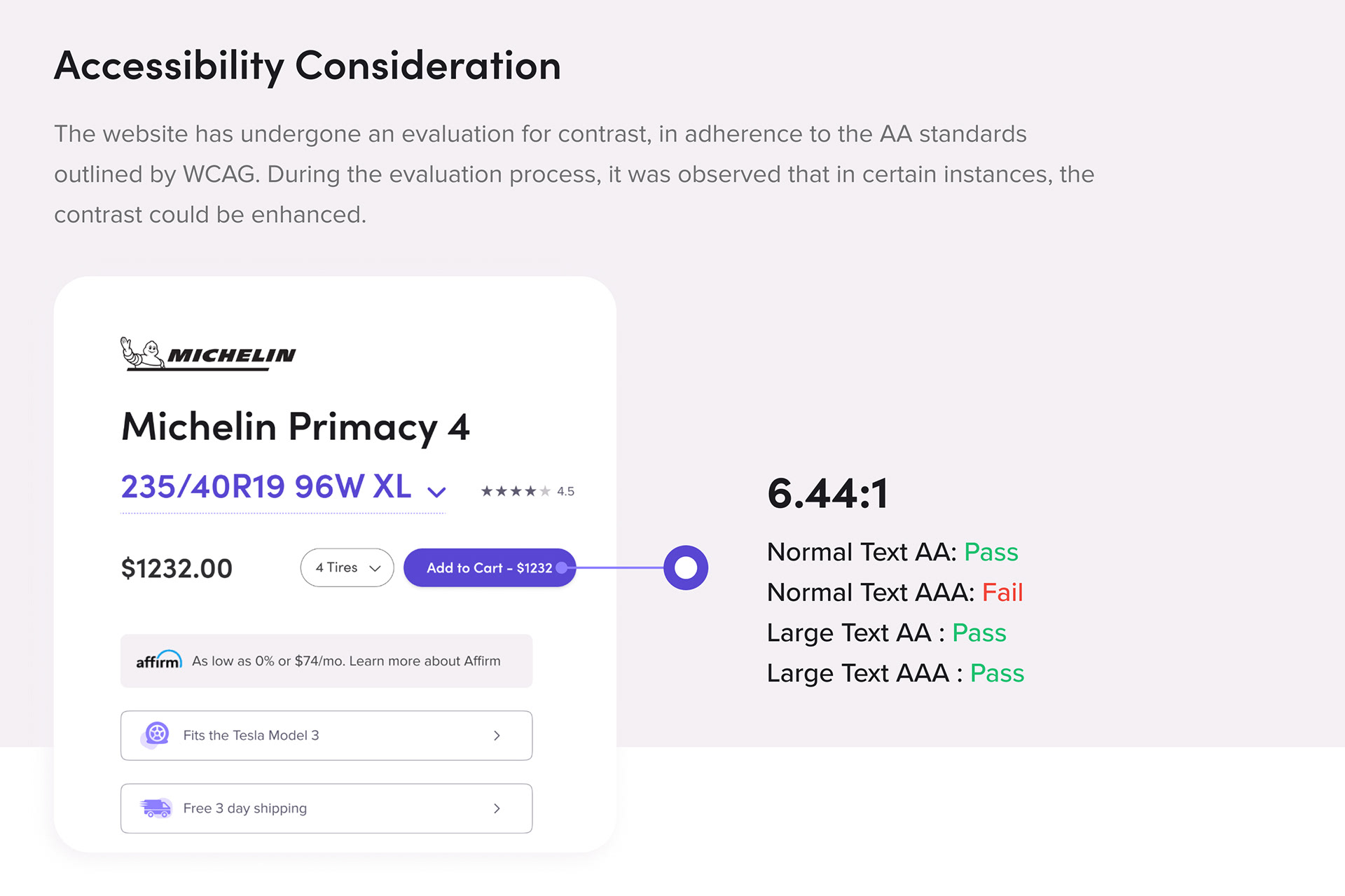1345x896 pixels.
Task: Click the wheel icon beside Tesla fitment
Action: (x=157, y=734)
